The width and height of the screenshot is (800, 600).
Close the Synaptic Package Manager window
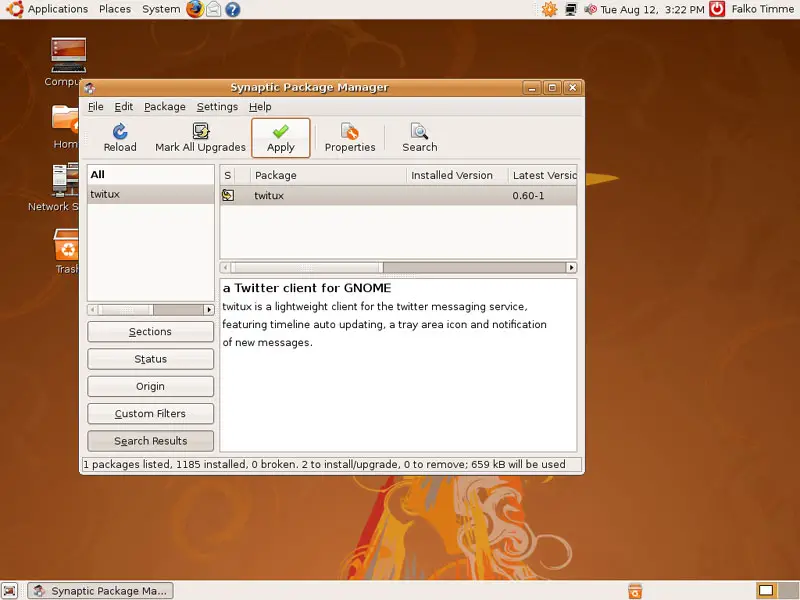point(572,88)
